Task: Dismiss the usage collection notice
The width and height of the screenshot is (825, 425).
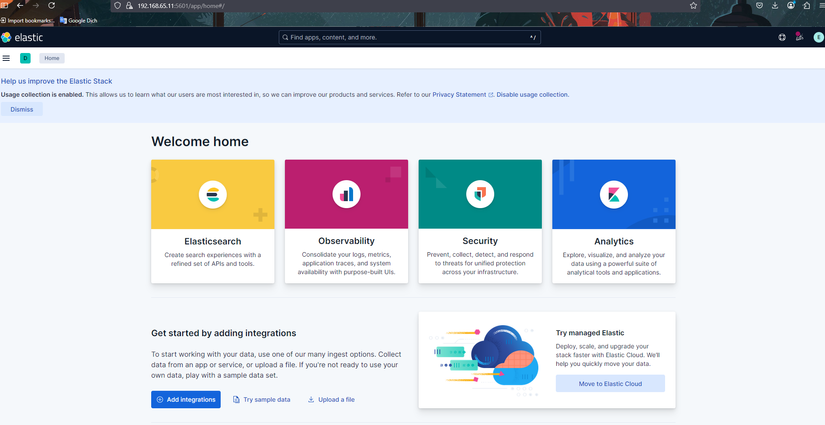Action: [x=22, y=109]
